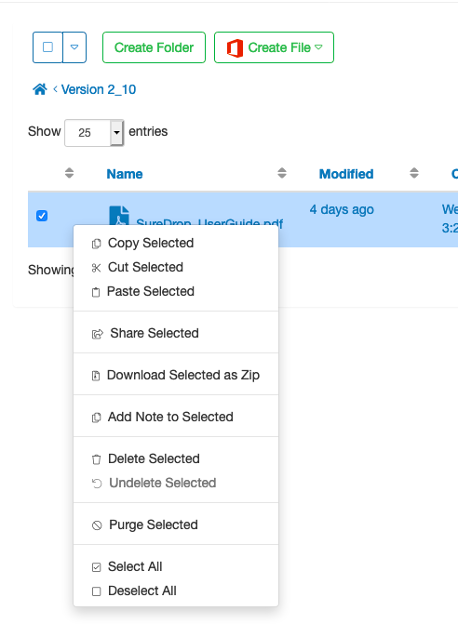Screen dimensions: 458x624
Task: Click the Name column header
Action: coord(125,174)
